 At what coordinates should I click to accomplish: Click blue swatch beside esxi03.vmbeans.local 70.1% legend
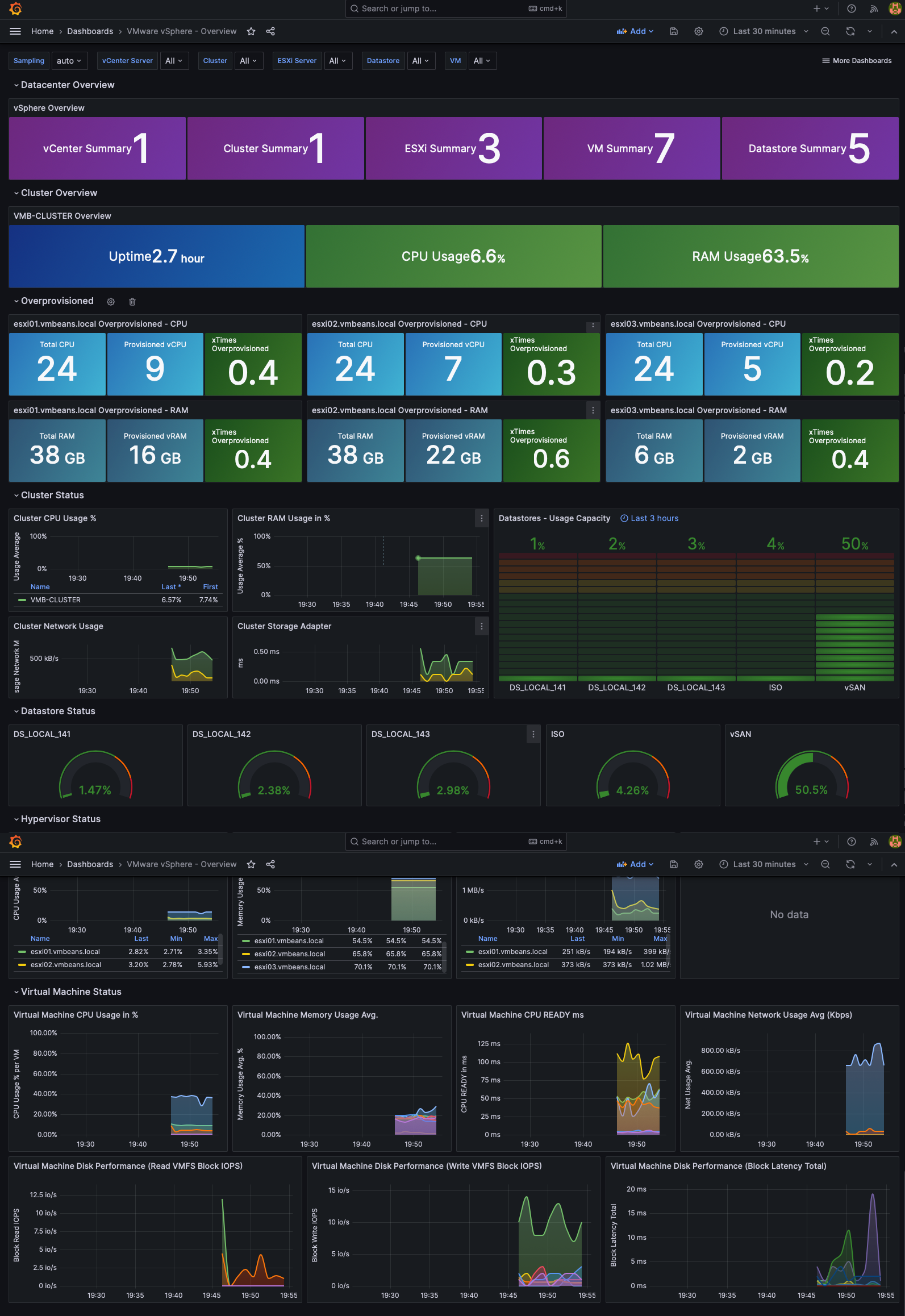(246, 967)
